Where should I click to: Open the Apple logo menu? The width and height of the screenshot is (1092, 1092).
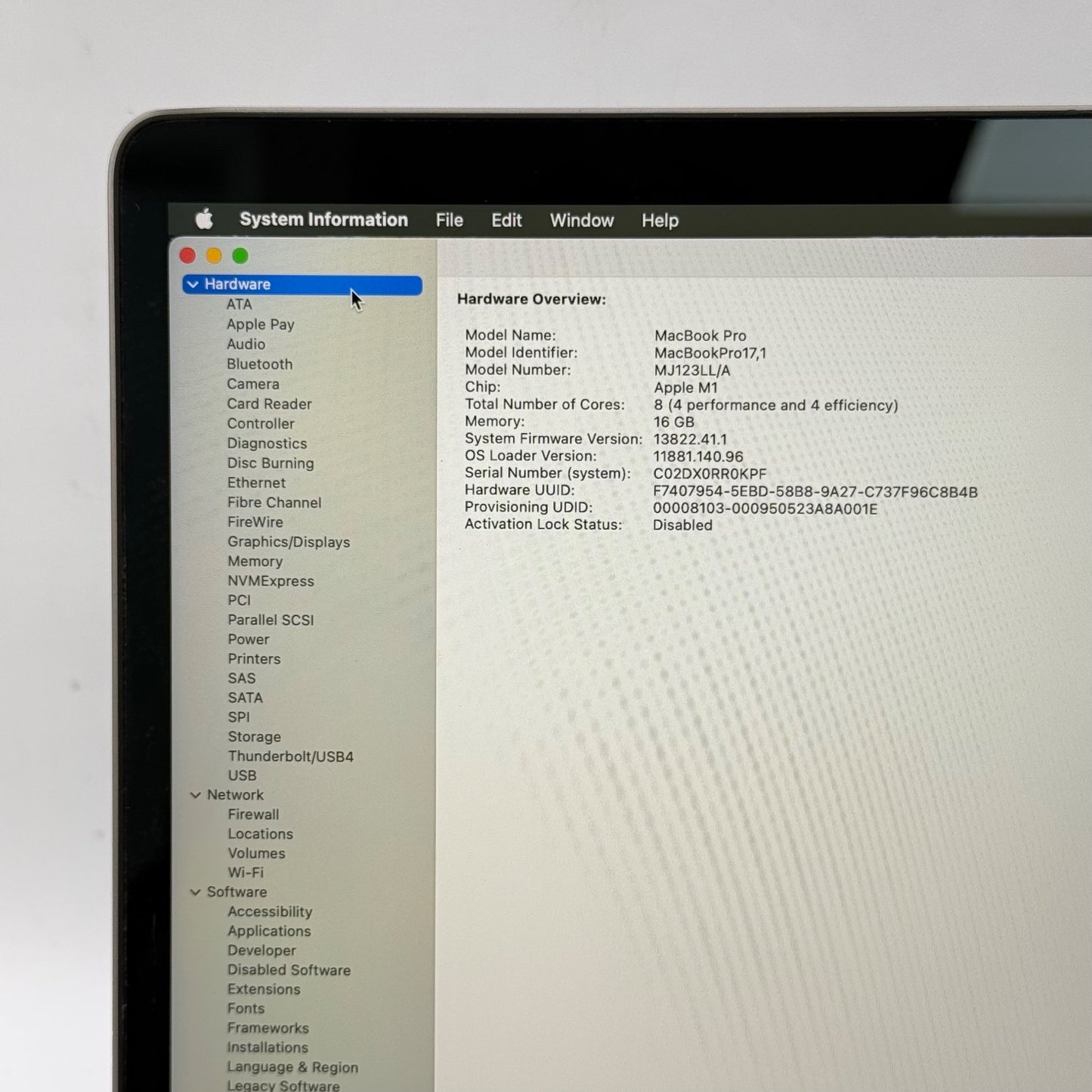pyautogui.click(x=204, y=220)
